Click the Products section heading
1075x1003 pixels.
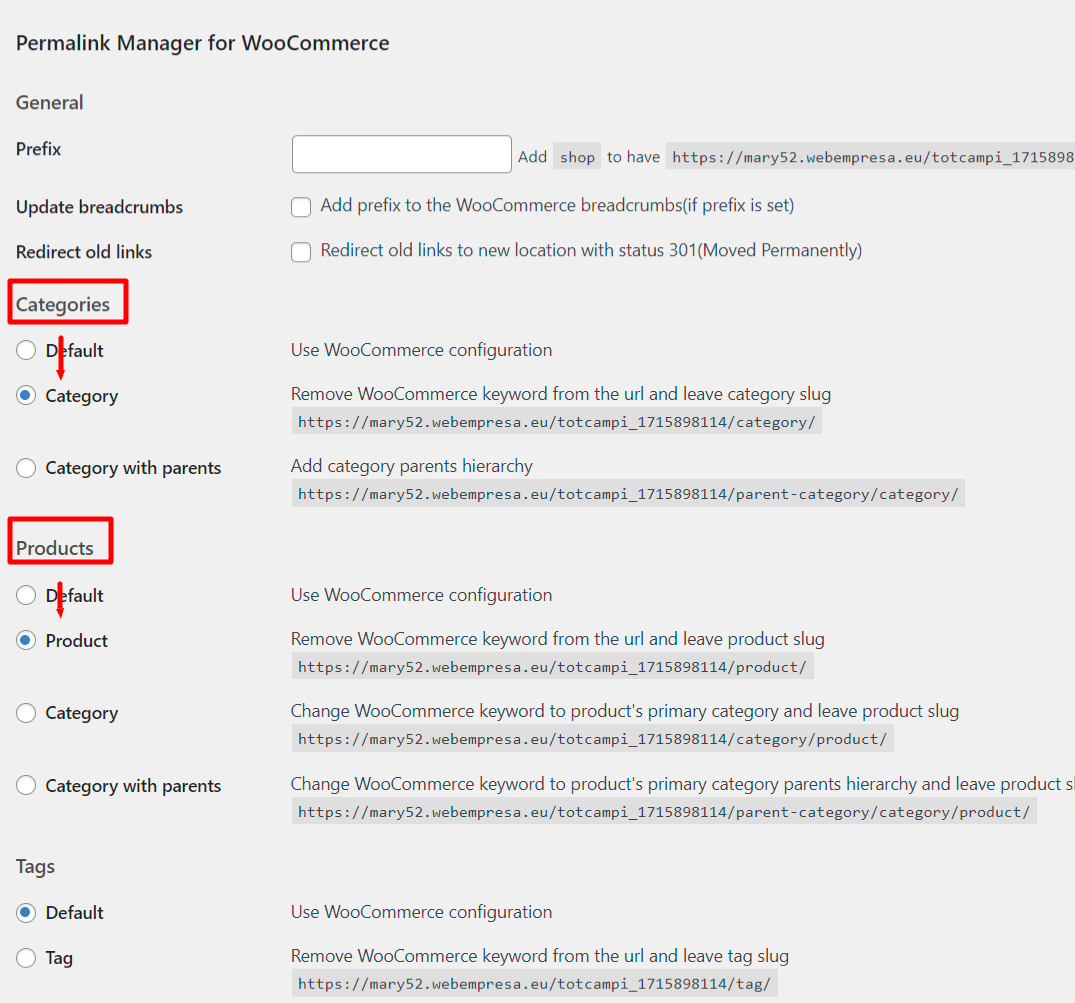(x=55, y=548)
